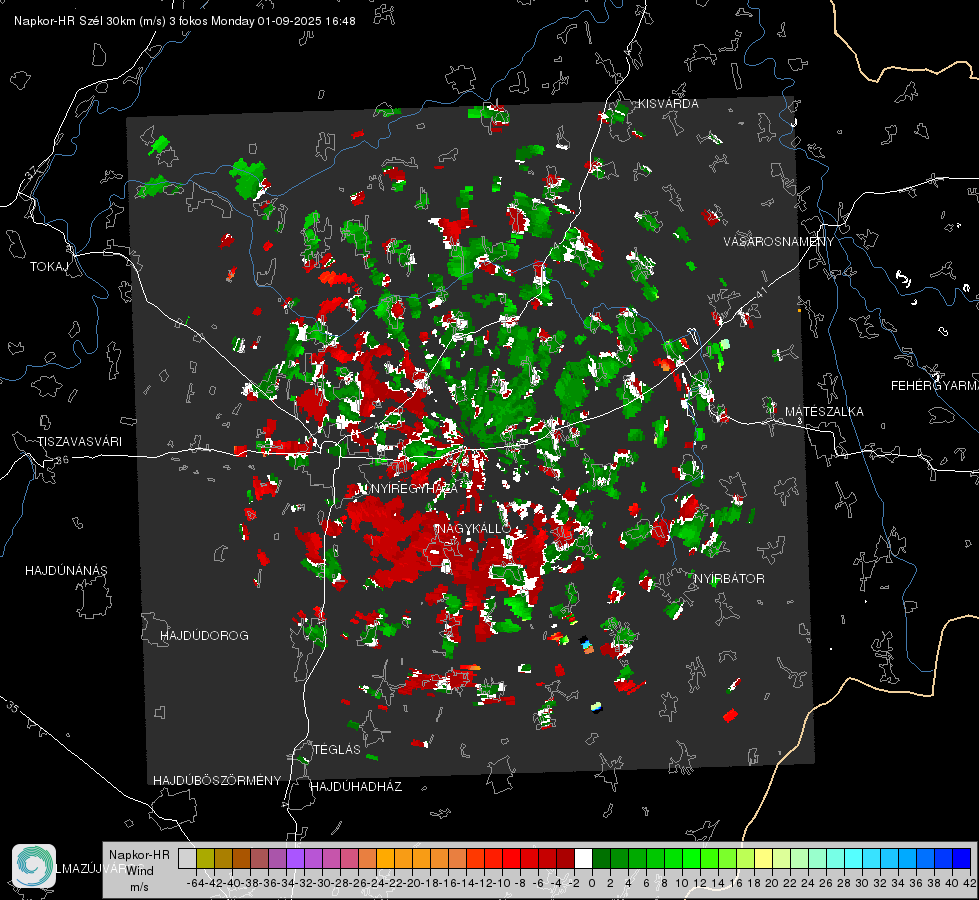
Task: Click the multicolor echo cluster south of Nagykálló
Action: pyautogui.click(x=586, y=644)
